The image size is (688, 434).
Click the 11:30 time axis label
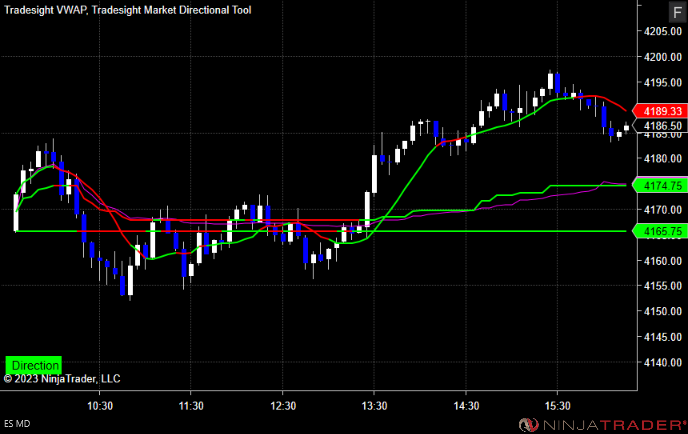coord(191,406)
